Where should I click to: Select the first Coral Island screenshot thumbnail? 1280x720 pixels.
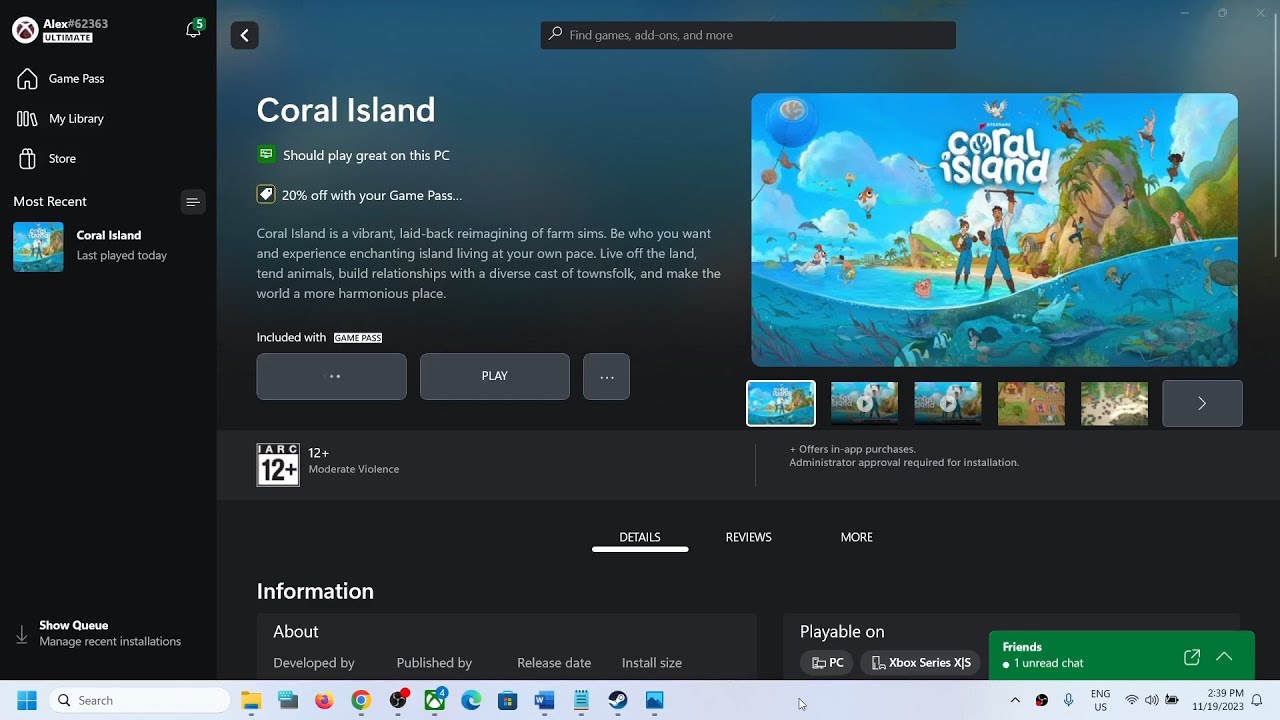point(781,403)
